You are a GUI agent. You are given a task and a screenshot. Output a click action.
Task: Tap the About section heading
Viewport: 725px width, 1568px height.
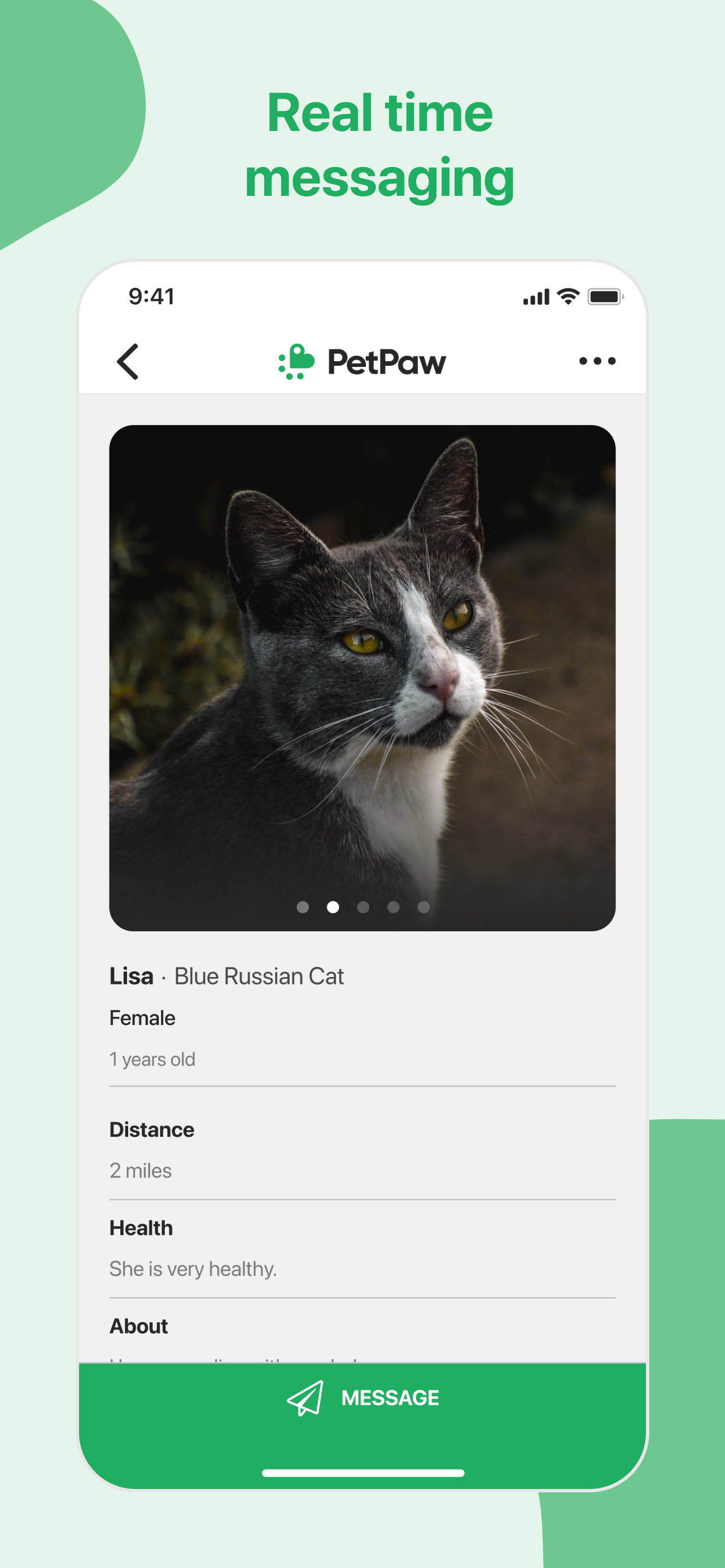coord(139,1326)
